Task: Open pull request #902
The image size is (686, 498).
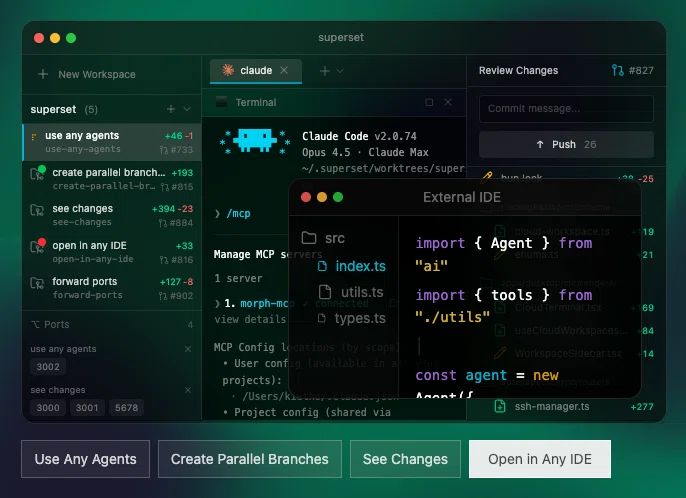Action: [176, 296]
